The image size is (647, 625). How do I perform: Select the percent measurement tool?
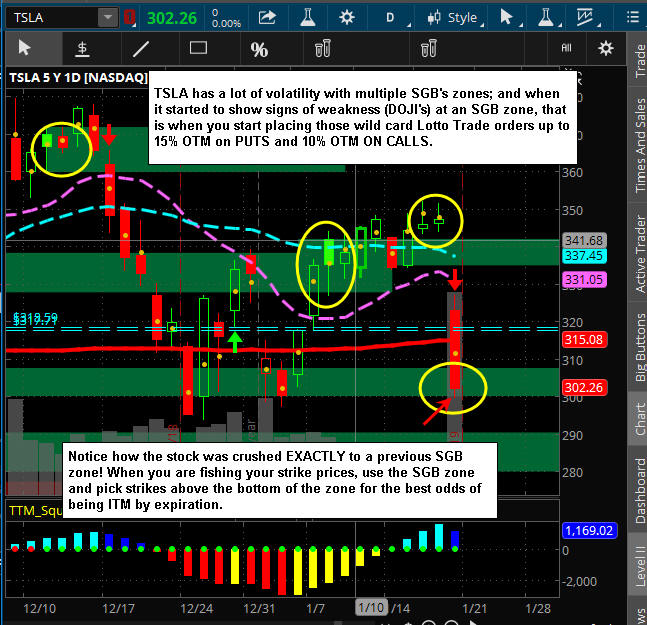259,50
